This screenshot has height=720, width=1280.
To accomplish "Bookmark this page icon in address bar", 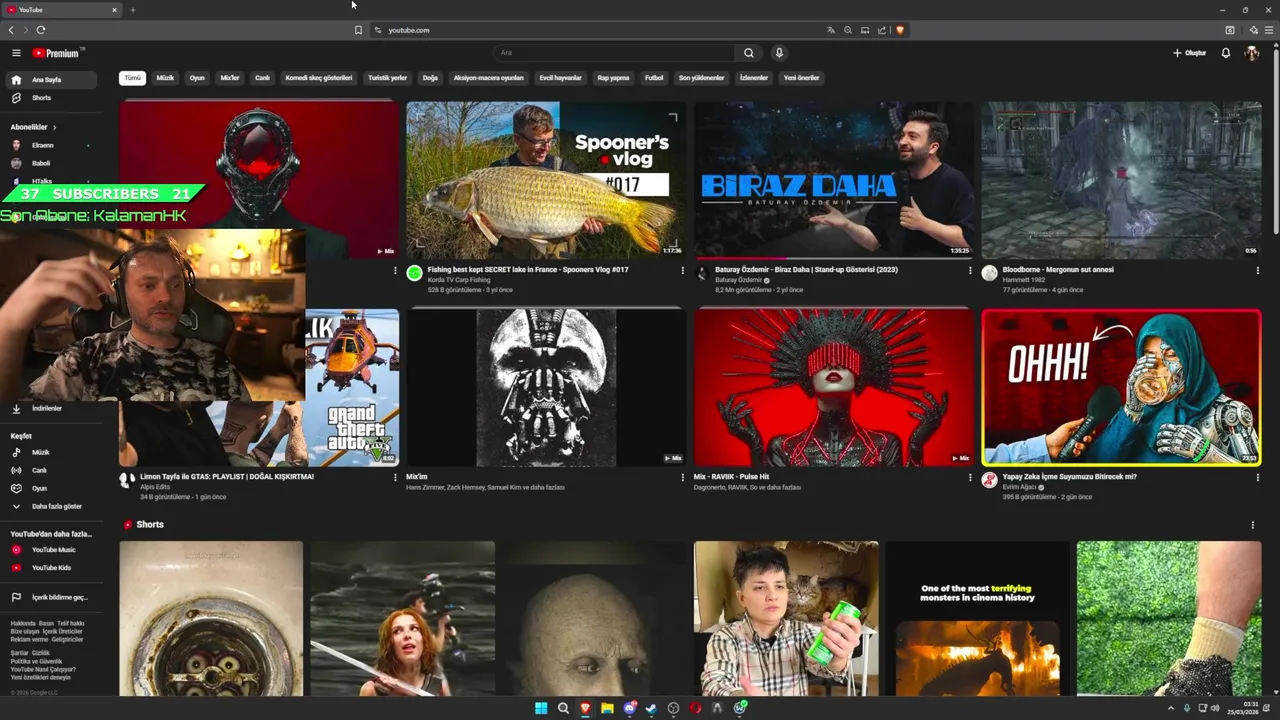I will click(358, 30).
